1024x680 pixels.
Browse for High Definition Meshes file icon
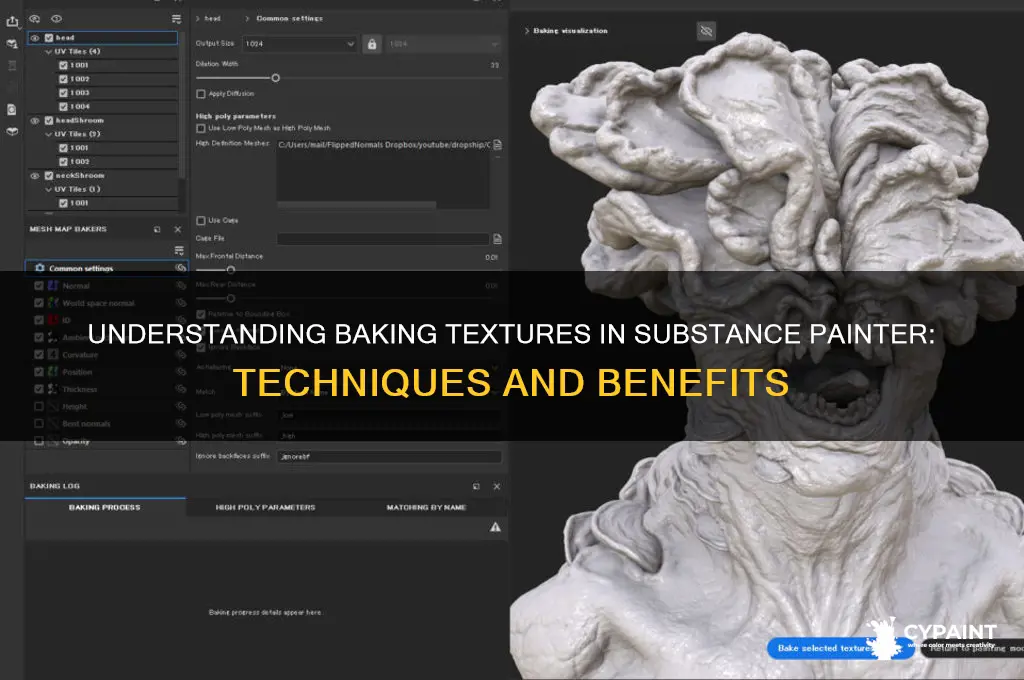(498, 144)
